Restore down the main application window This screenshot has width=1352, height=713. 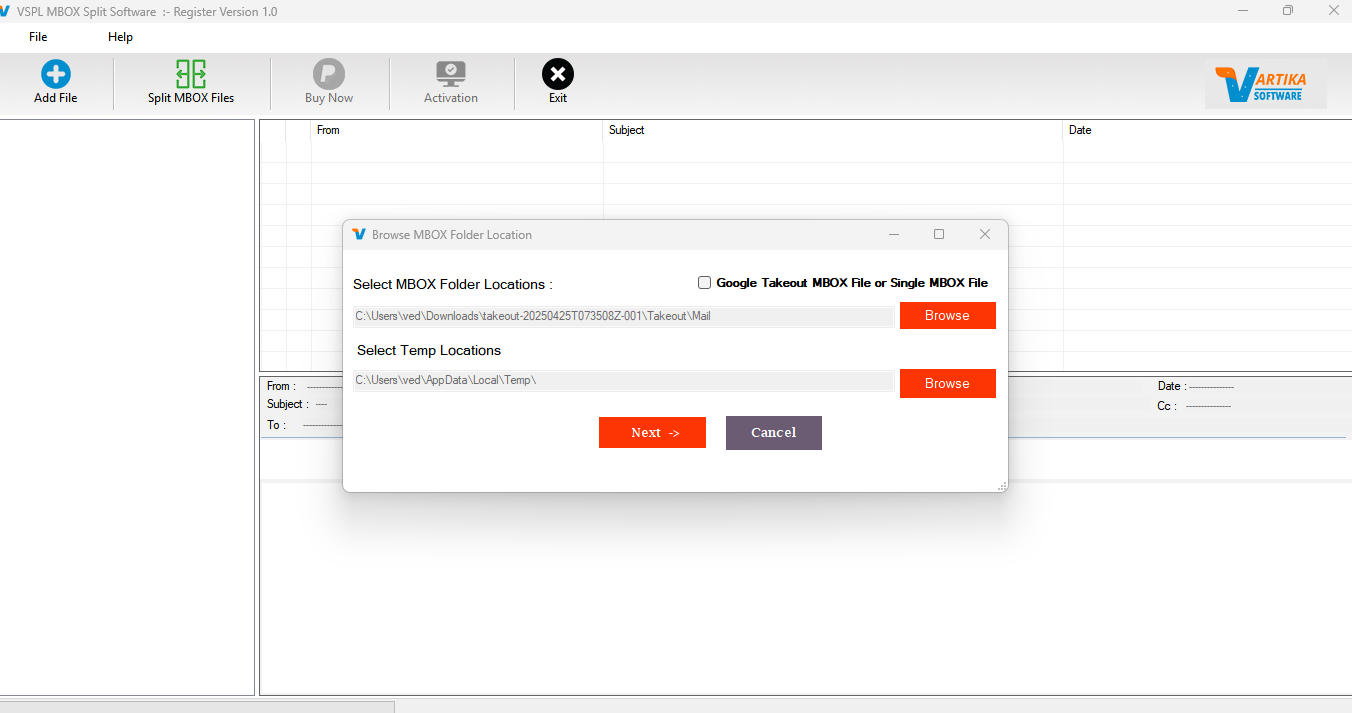[1288, 11]
